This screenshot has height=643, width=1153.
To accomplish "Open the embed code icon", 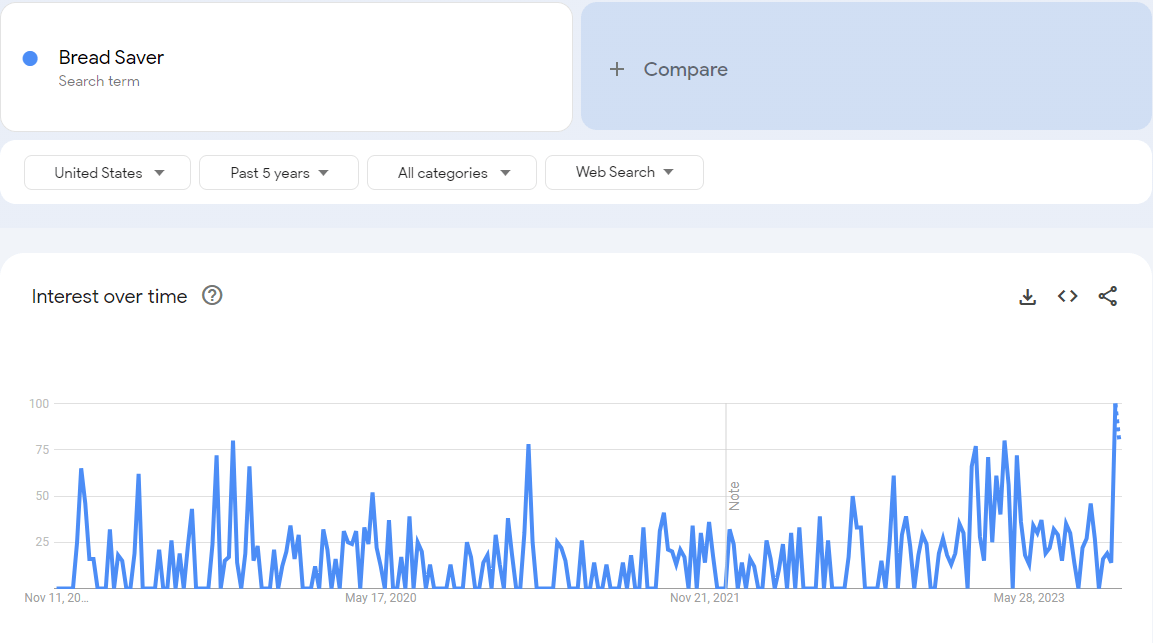I will tap(1067, 296).
